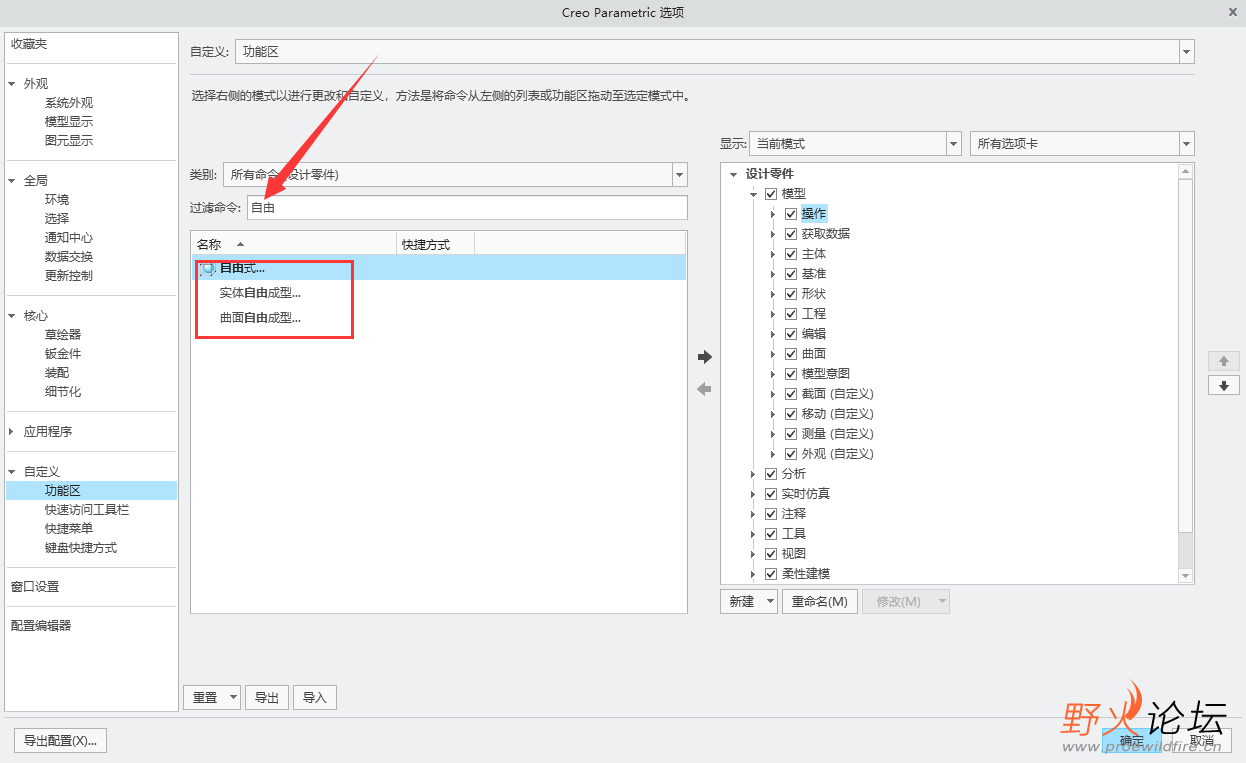Screen dimensions: 1246x763
Task: Toggle the 曲面 checkbox
Action: 791,354
